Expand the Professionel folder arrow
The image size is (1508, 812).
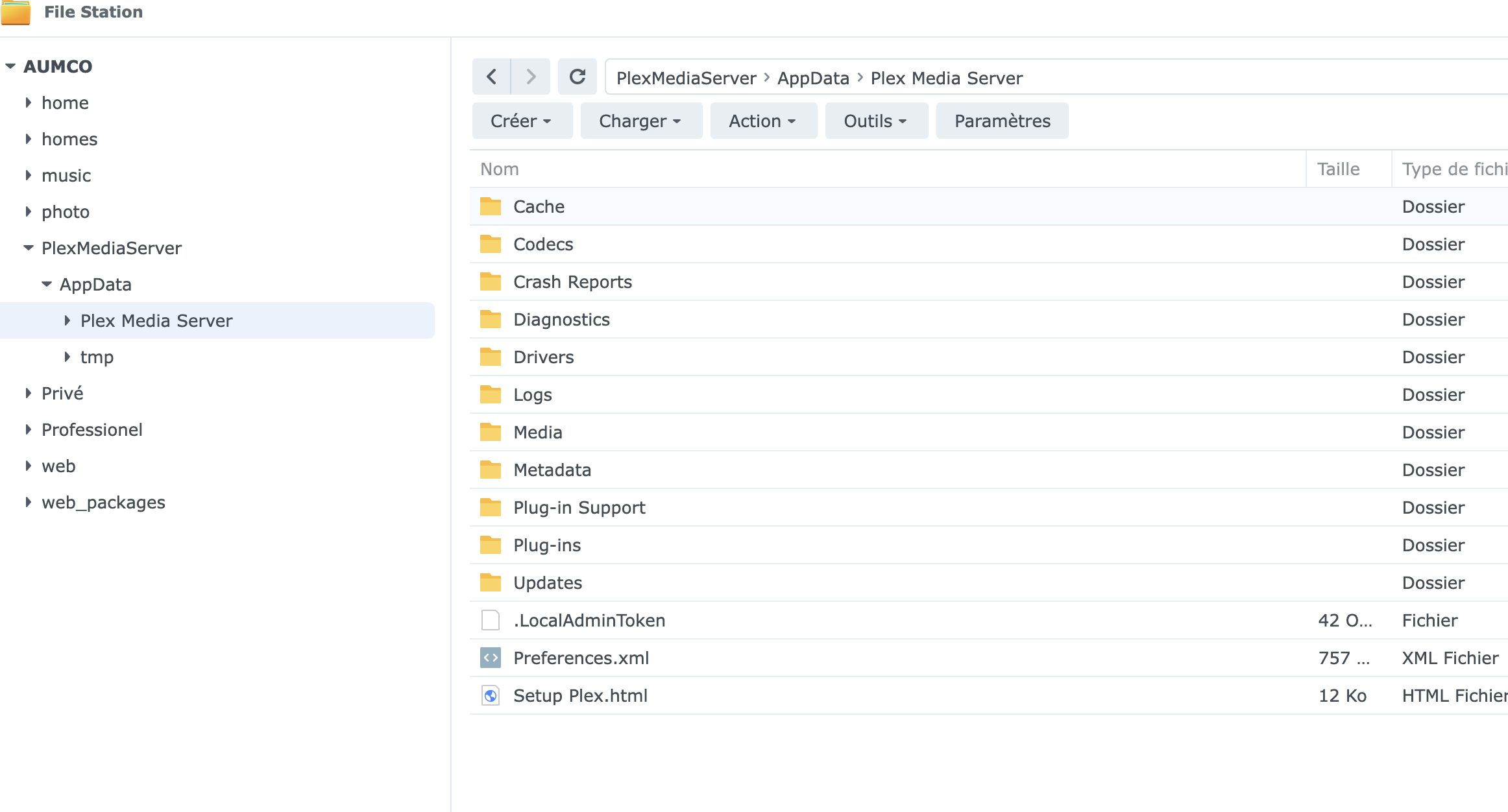coord(28,429)
